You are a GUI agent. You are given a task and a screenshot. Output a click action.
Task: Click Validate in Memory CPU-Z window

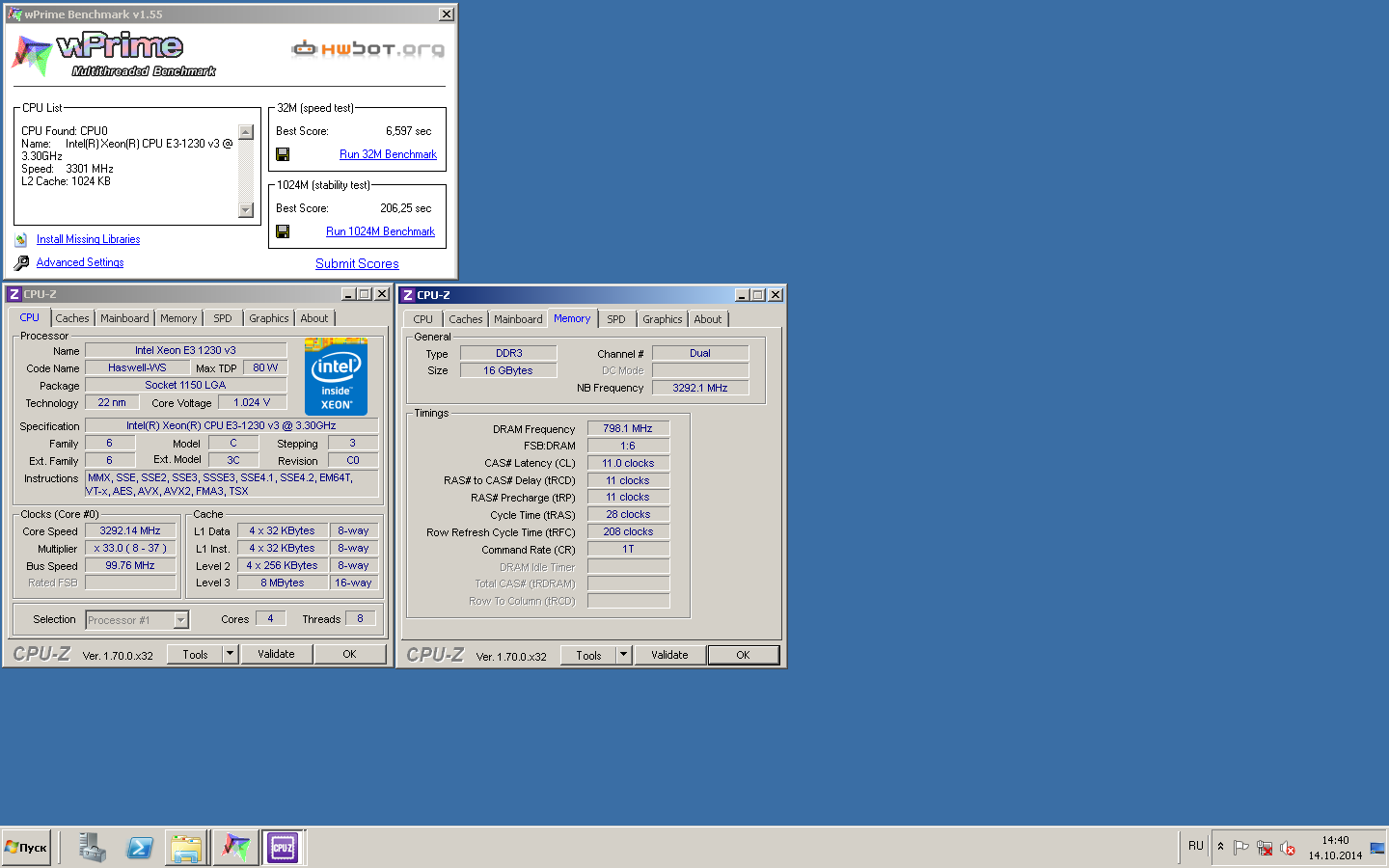coord(669,655)
